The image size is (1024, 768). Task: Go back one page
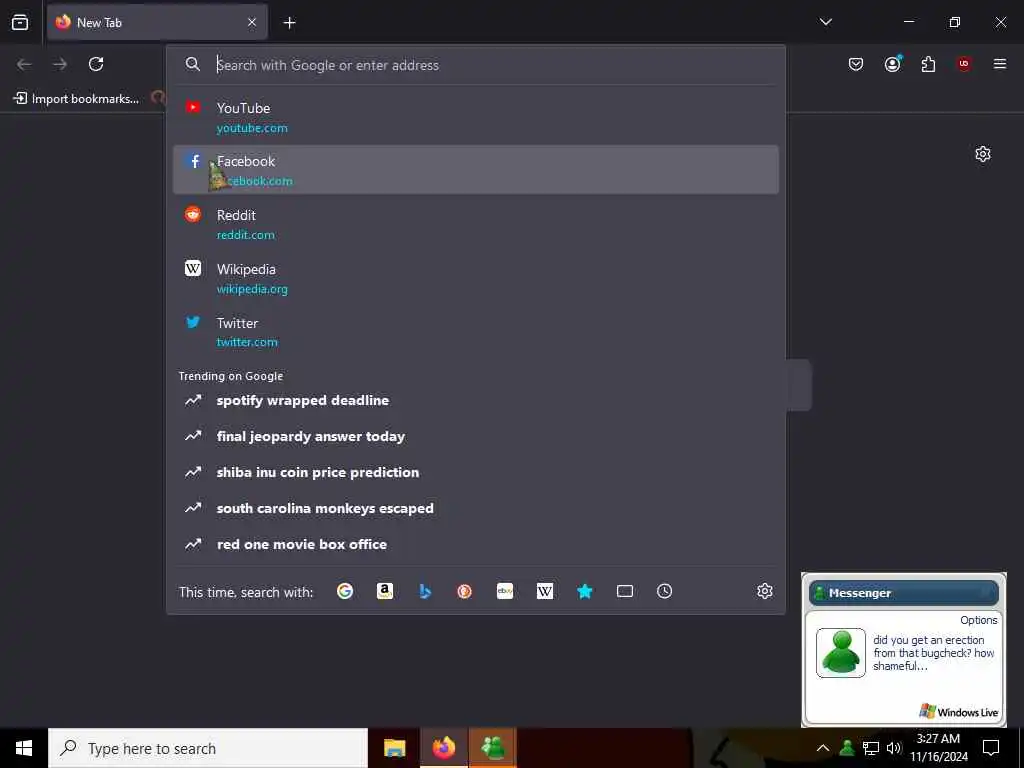[x=24, y=64]
